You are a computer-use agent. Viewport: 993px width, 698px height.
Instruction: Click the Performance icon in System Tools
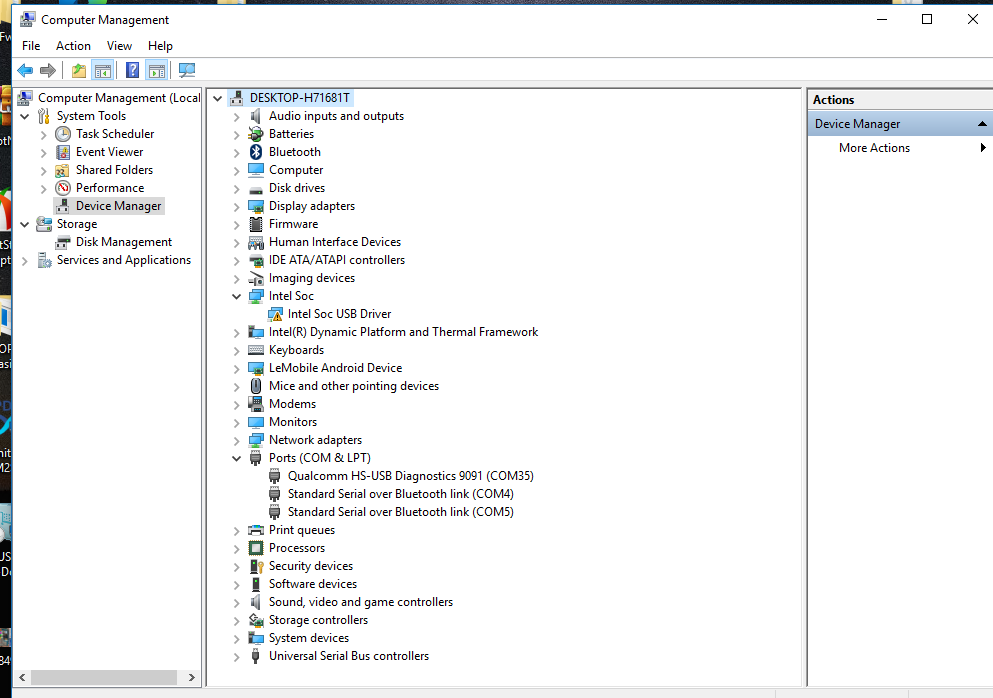tap(63, 188)
